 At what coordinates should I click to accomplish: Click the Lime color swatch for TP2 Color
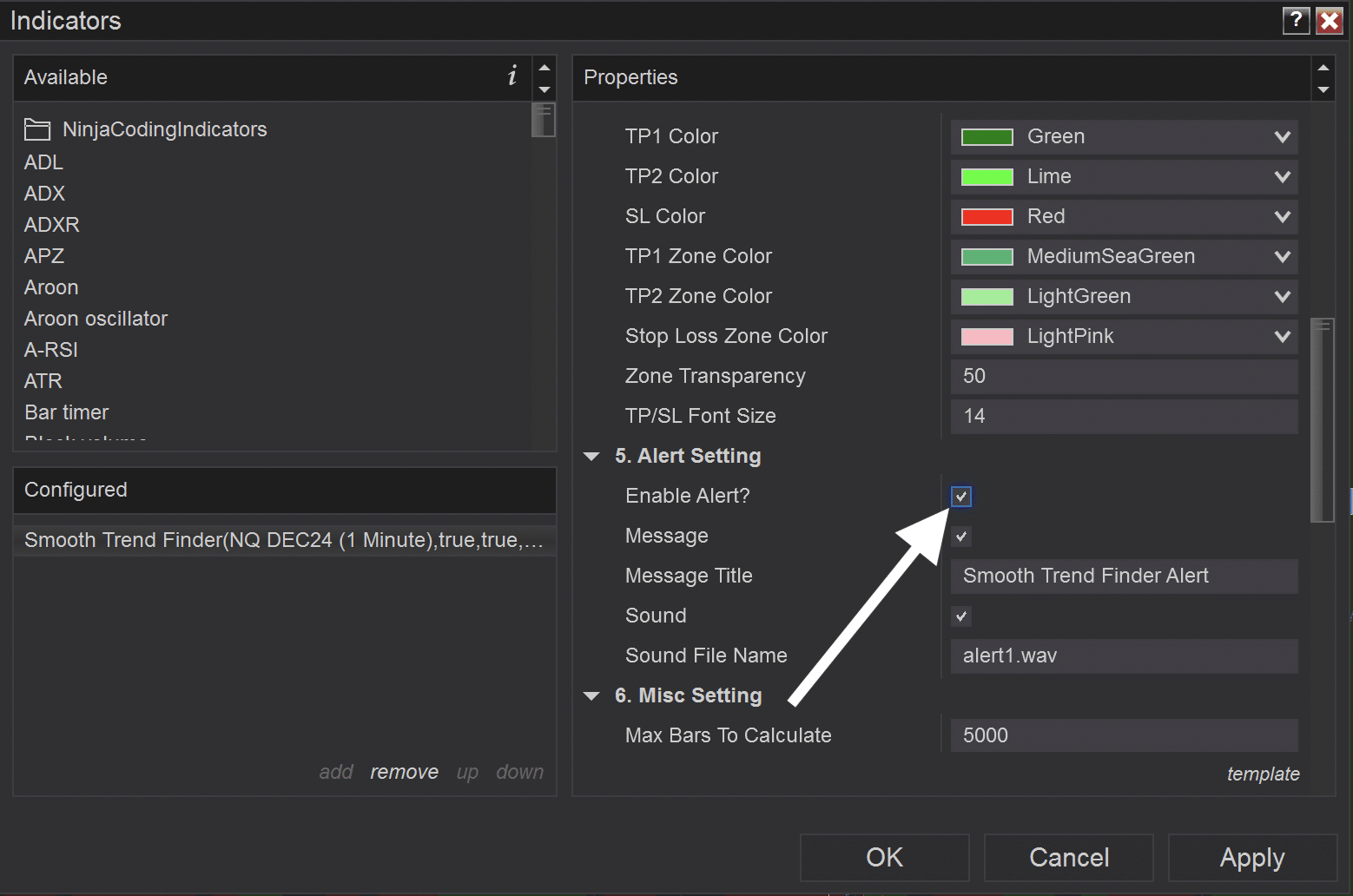[987, 177]
